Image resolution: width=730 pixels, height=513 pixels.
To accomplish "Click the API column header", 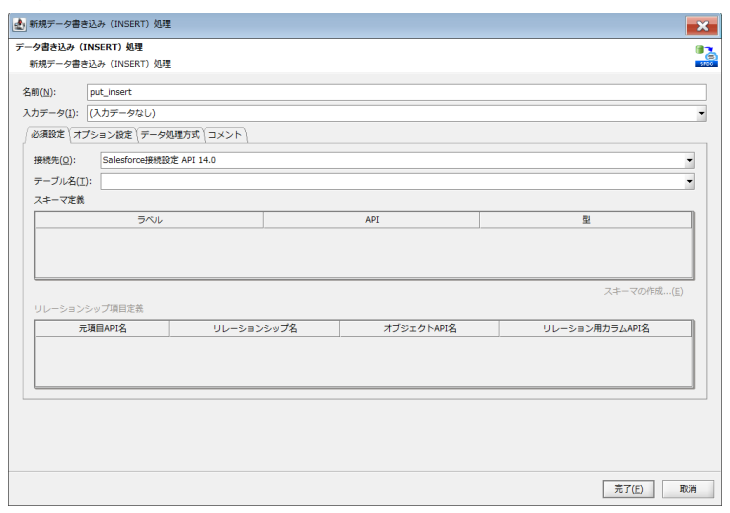I will [371, 220].
